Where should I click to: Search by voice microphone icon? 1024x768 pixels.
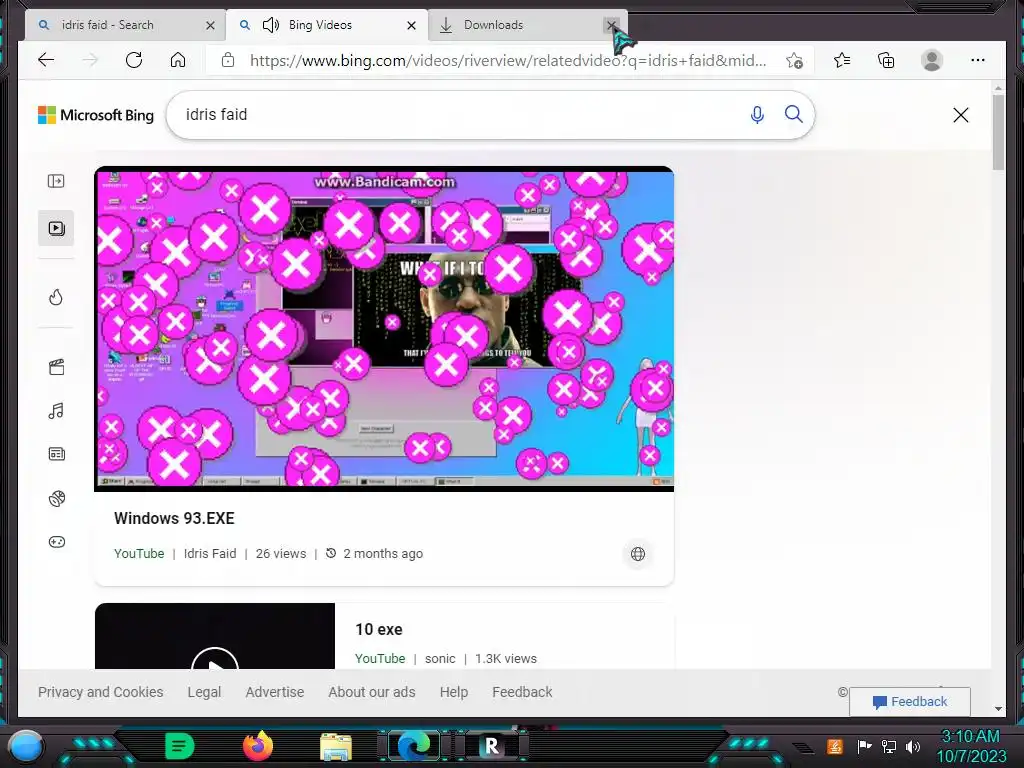coord(757,115)
